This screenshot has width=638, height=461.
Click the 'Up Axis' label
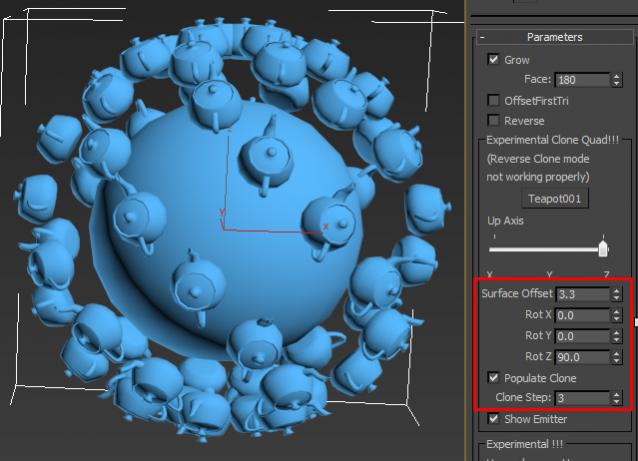pyautogui.click(x=505, y=221)
